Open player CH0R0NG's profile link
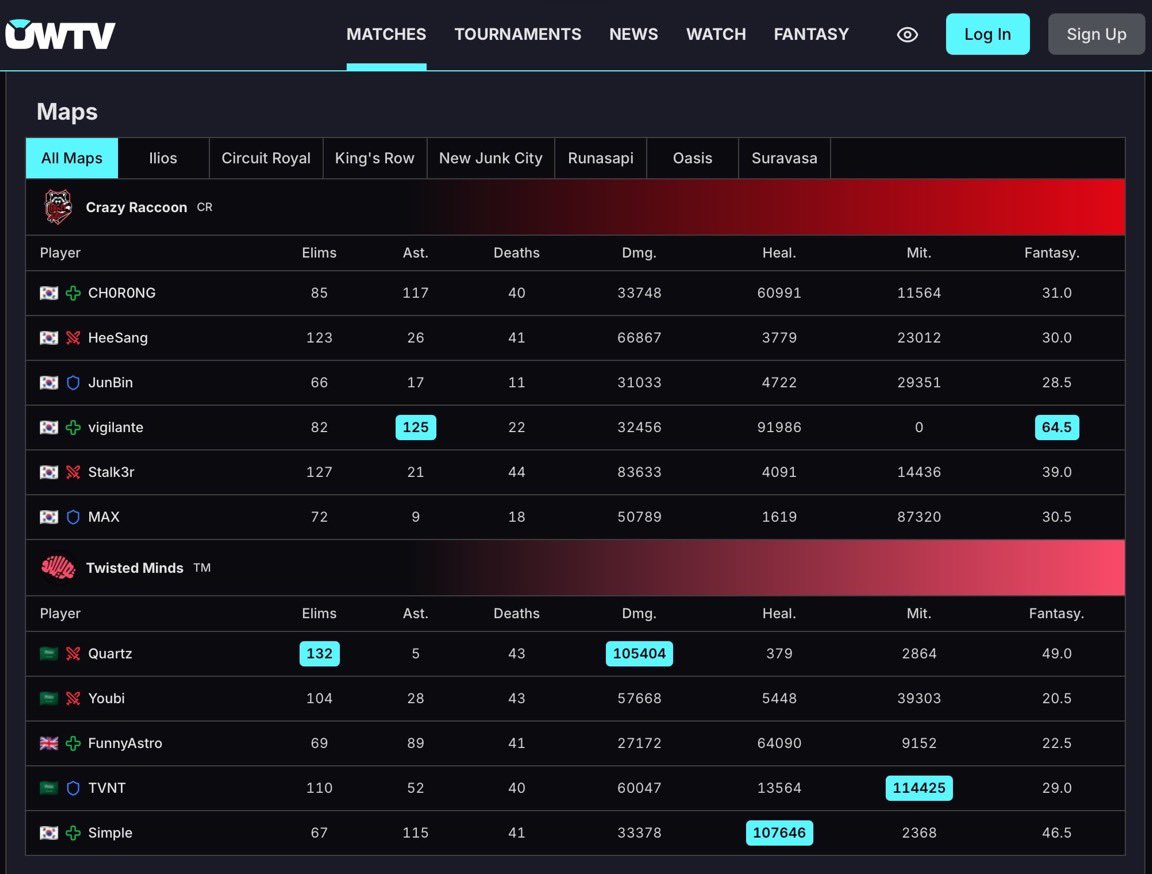 coord(122,293)
